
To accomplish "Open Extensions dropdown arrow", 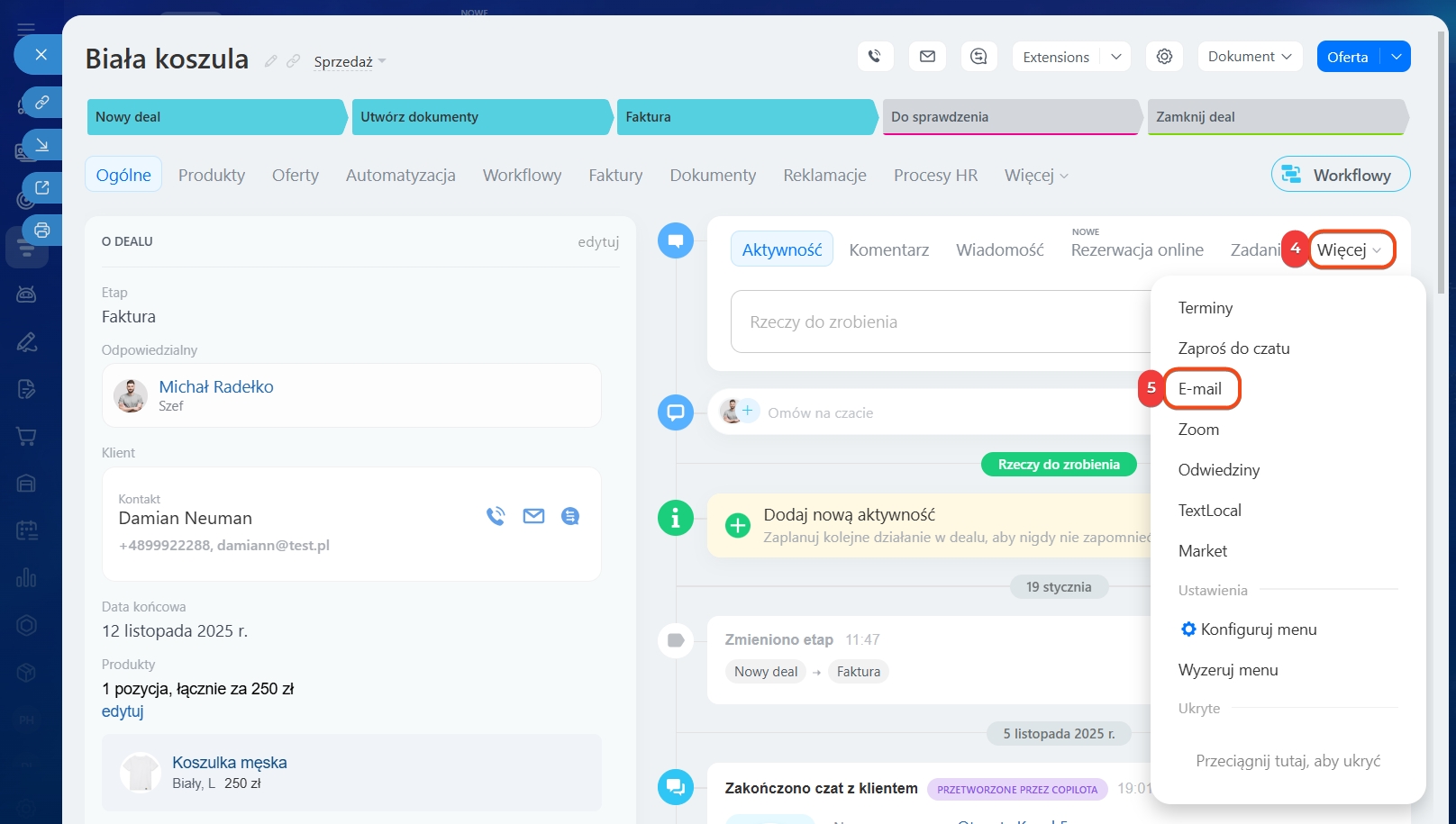I will point(1115,57).
